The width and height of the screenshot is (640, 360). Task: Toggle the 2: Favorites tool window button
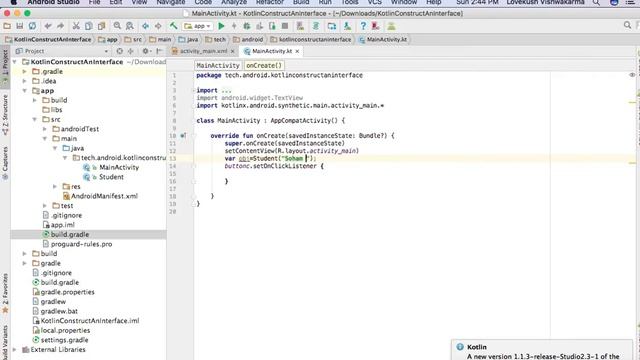tap(5, 292)
